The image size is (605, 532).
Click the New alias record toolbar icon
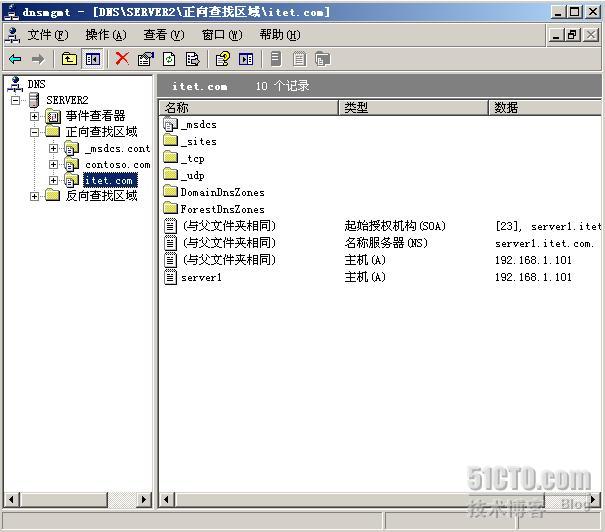pos(299,59)
